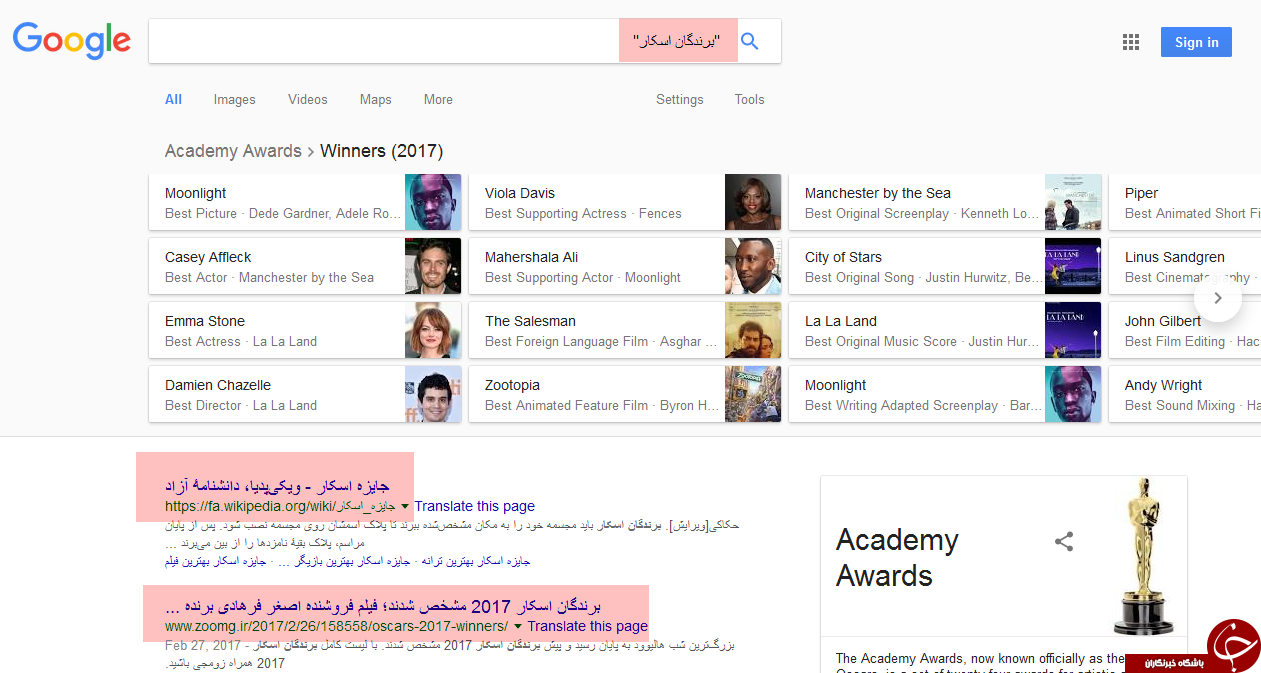Click Mahershala Ali's photo thumbnail
The width and height of the screenshot is (1261, 673).
[x=753, y=266]
